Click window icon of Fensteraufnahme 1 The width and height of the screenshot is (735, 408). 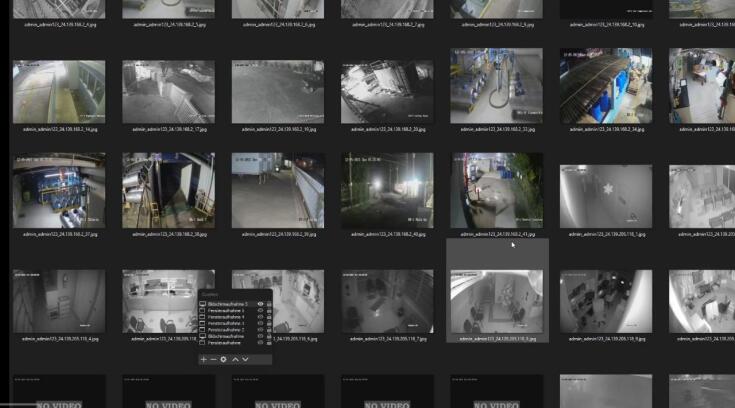(x=202, y=323)
